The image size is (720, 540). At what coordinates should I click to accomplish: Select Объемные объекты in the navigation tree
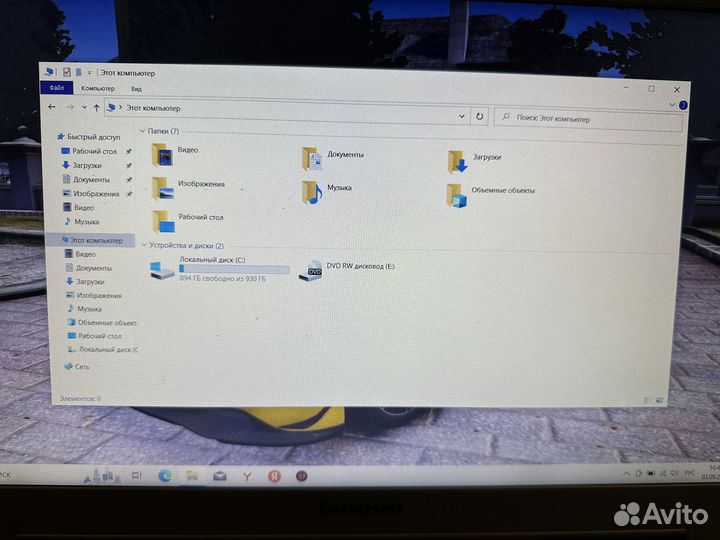click(x=102, y=322)
